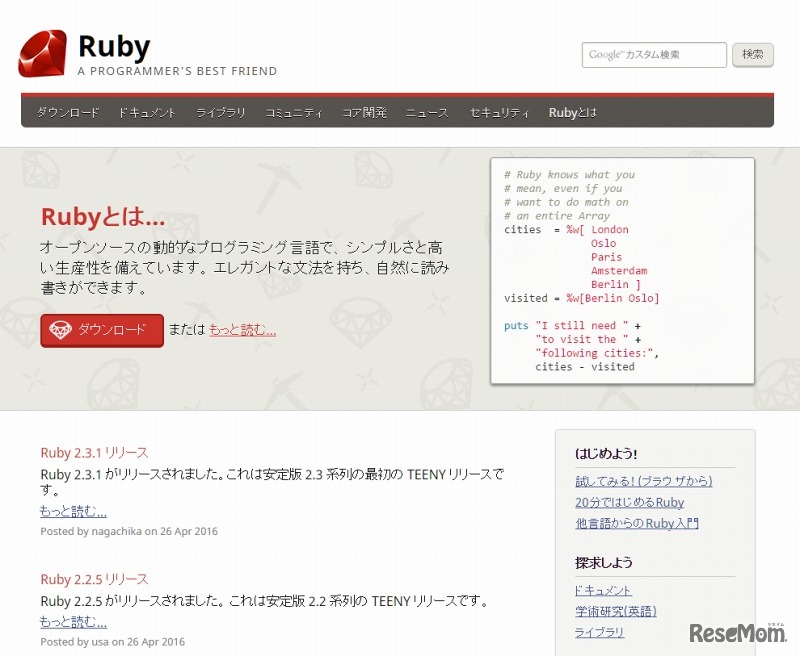The width and height of the screenshot is (800, 656).
Task: Open 学術研究(英語) sidebar link
Action: 616,611
